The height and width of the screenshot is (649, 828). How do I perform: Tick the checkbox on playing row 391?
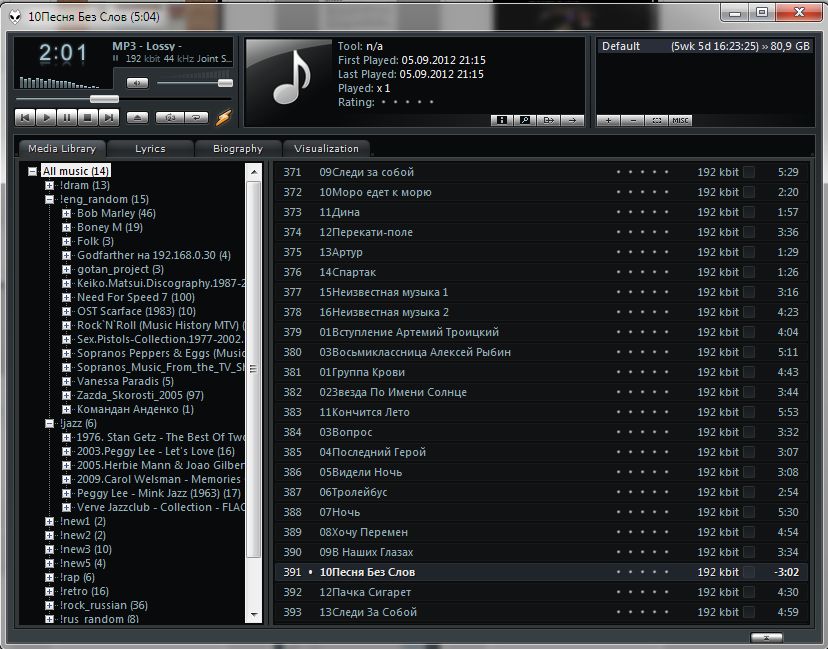point(749,572)
